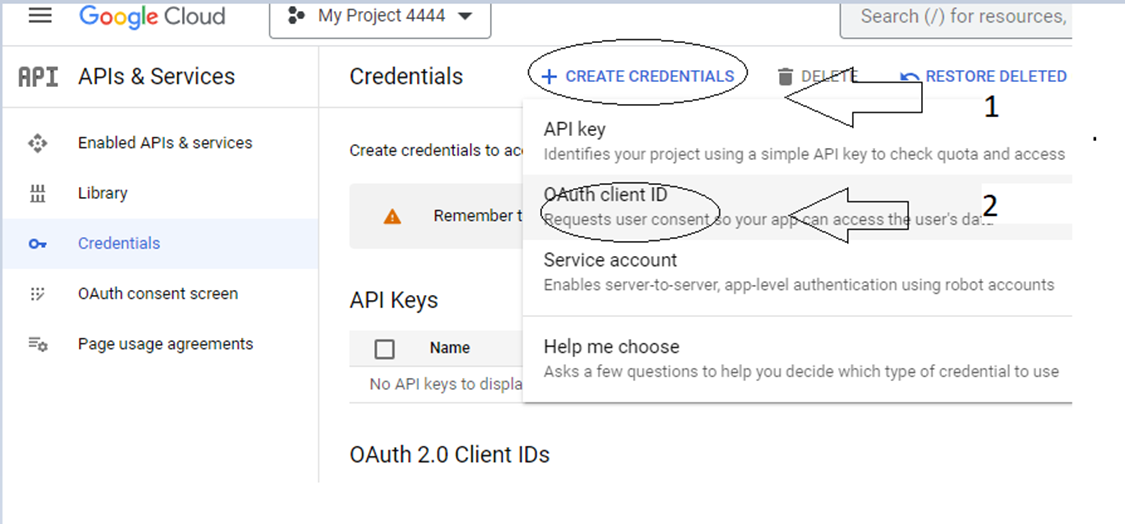1125x524 pixels.
Task: Choose API key from the dropdown
Action: (x=797, y=141)
